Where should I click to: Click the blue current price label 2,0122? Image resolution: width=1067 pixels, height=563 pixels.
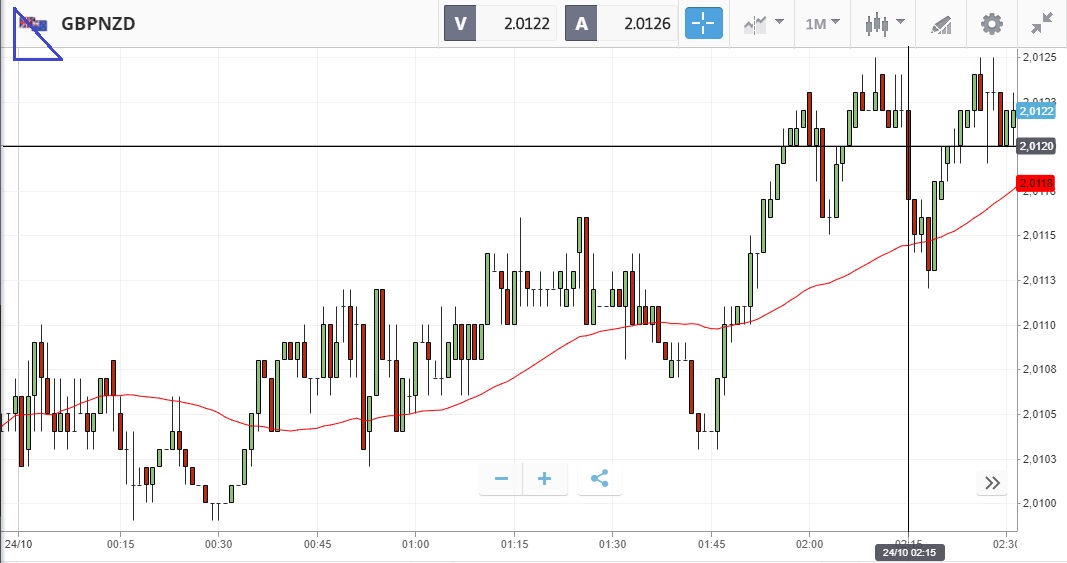click(x=1036, y=110)
